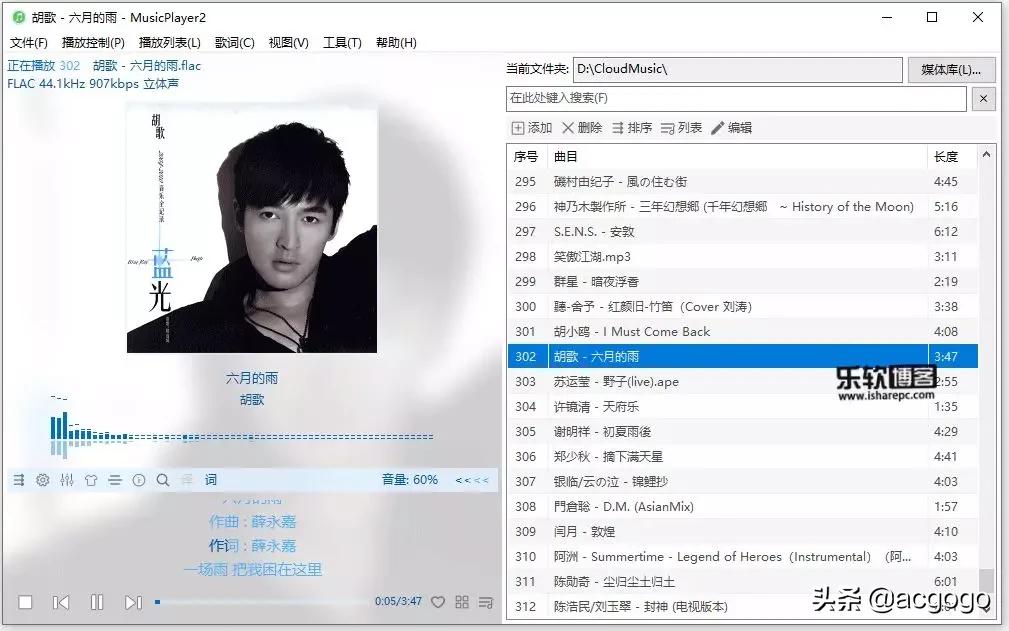
Task: Click the playlist icon at far bottom right
Action: tap(486, 602)
